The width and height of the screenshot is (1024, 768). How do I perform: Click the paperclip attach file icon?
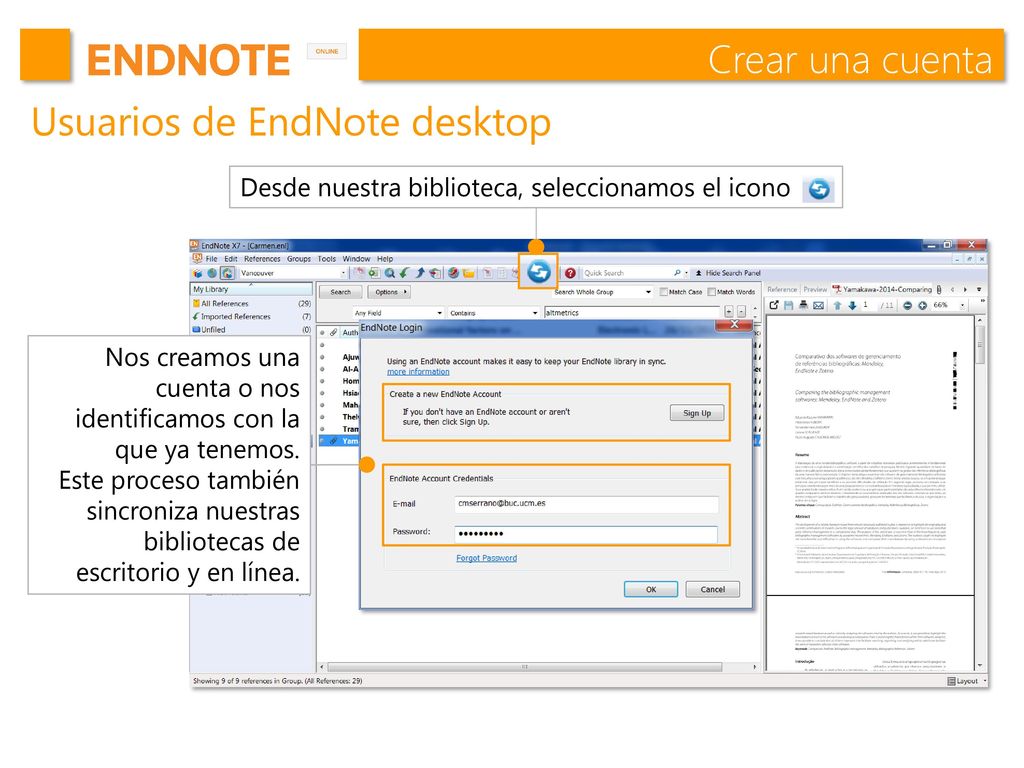939,289
